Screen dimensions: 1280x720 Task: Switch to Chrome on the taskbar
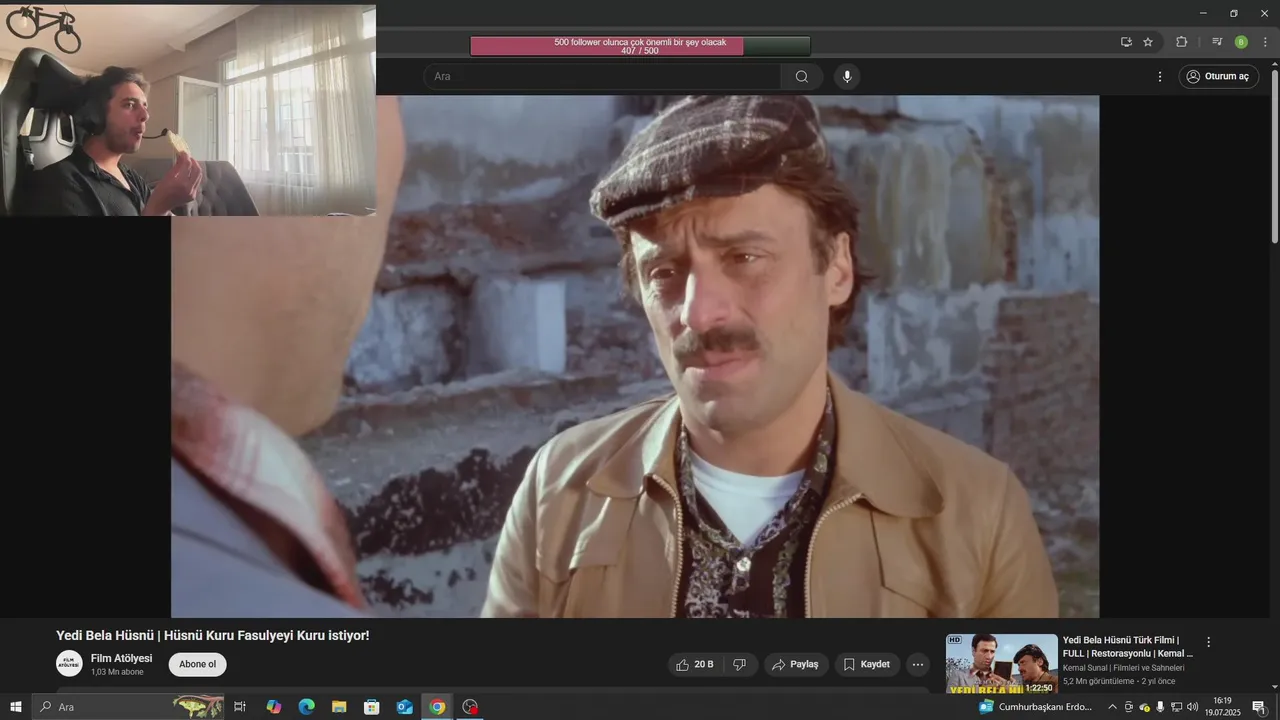coord(437,707)
